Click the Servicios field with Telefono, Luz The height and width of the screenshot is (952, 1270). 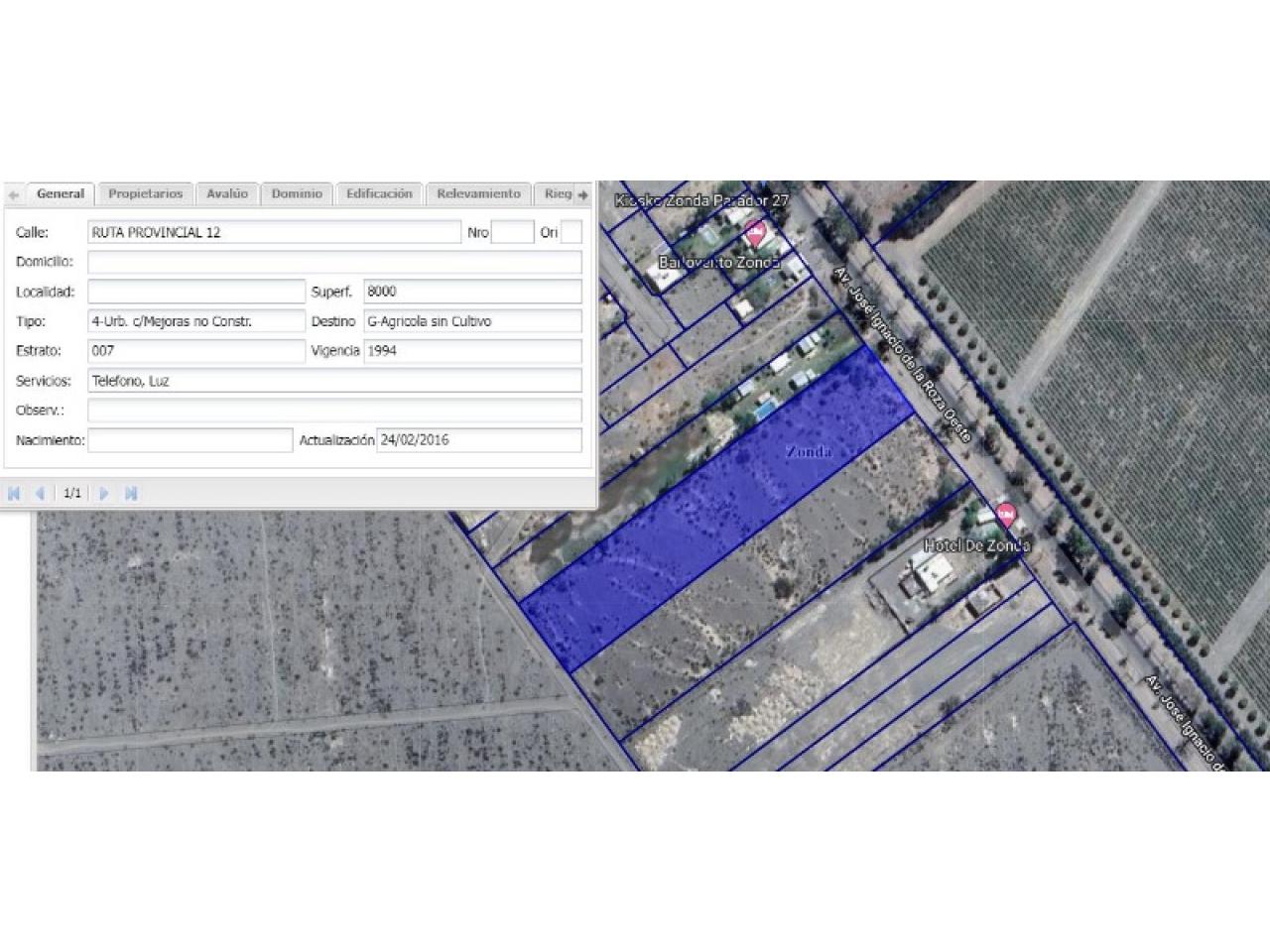click(x=335, y=381)
